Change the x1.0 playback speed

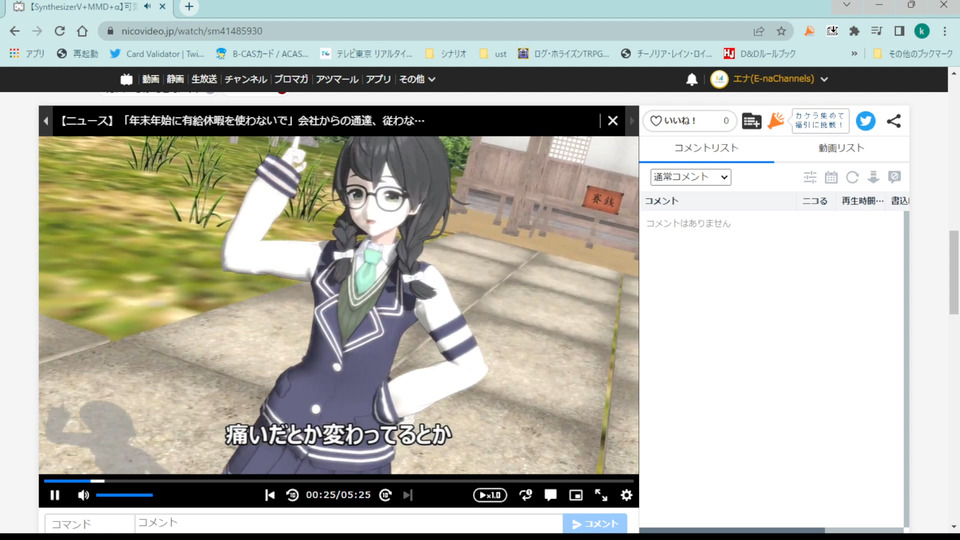[x=490, y=495]
